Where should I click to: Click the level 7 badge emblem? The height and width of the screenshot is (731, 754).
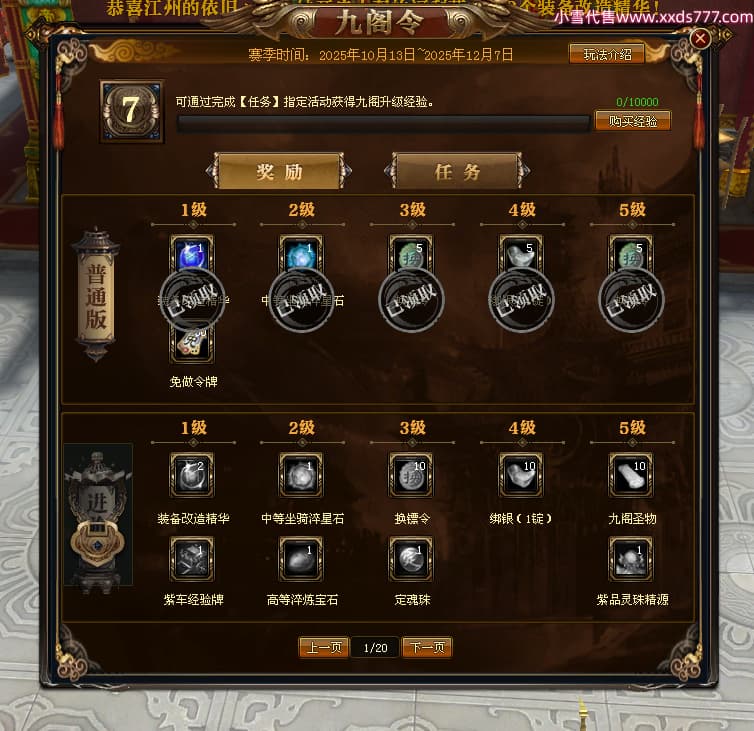click(131, 111)
